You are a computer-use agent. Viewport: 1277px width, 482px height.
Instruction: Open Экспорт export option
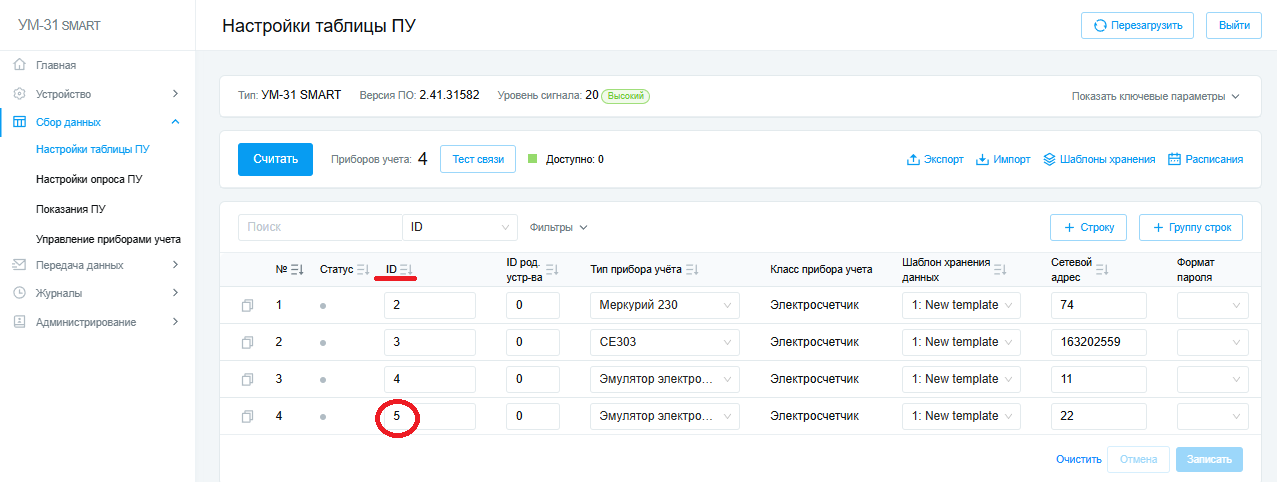[935, 159]
